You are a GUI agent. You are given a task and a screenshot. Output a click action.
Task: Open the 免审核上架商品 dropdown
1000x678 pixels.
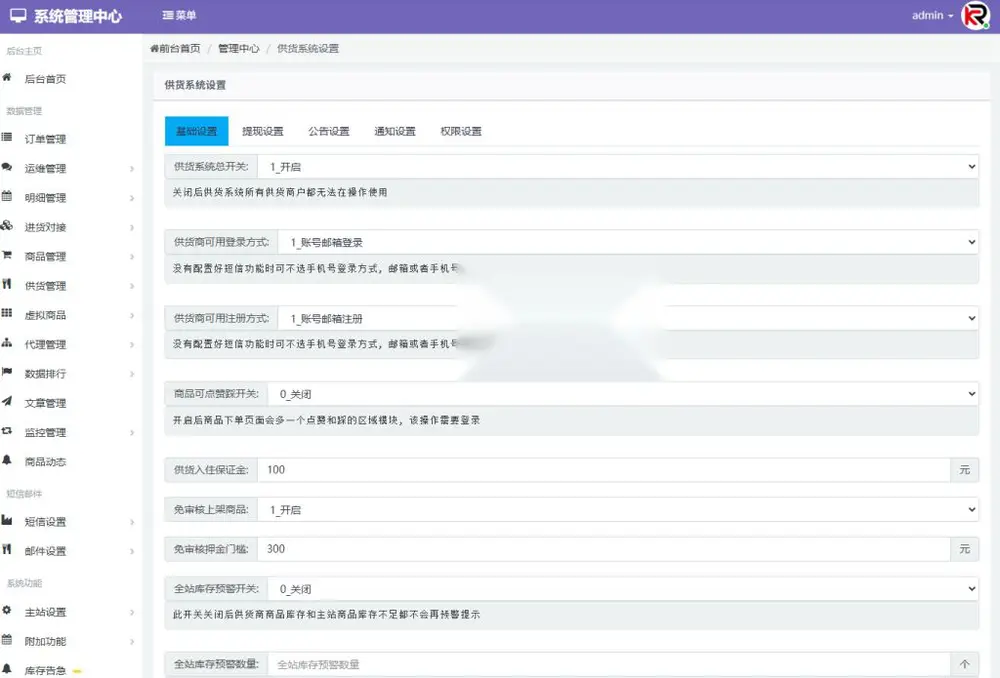pos(618,510)
